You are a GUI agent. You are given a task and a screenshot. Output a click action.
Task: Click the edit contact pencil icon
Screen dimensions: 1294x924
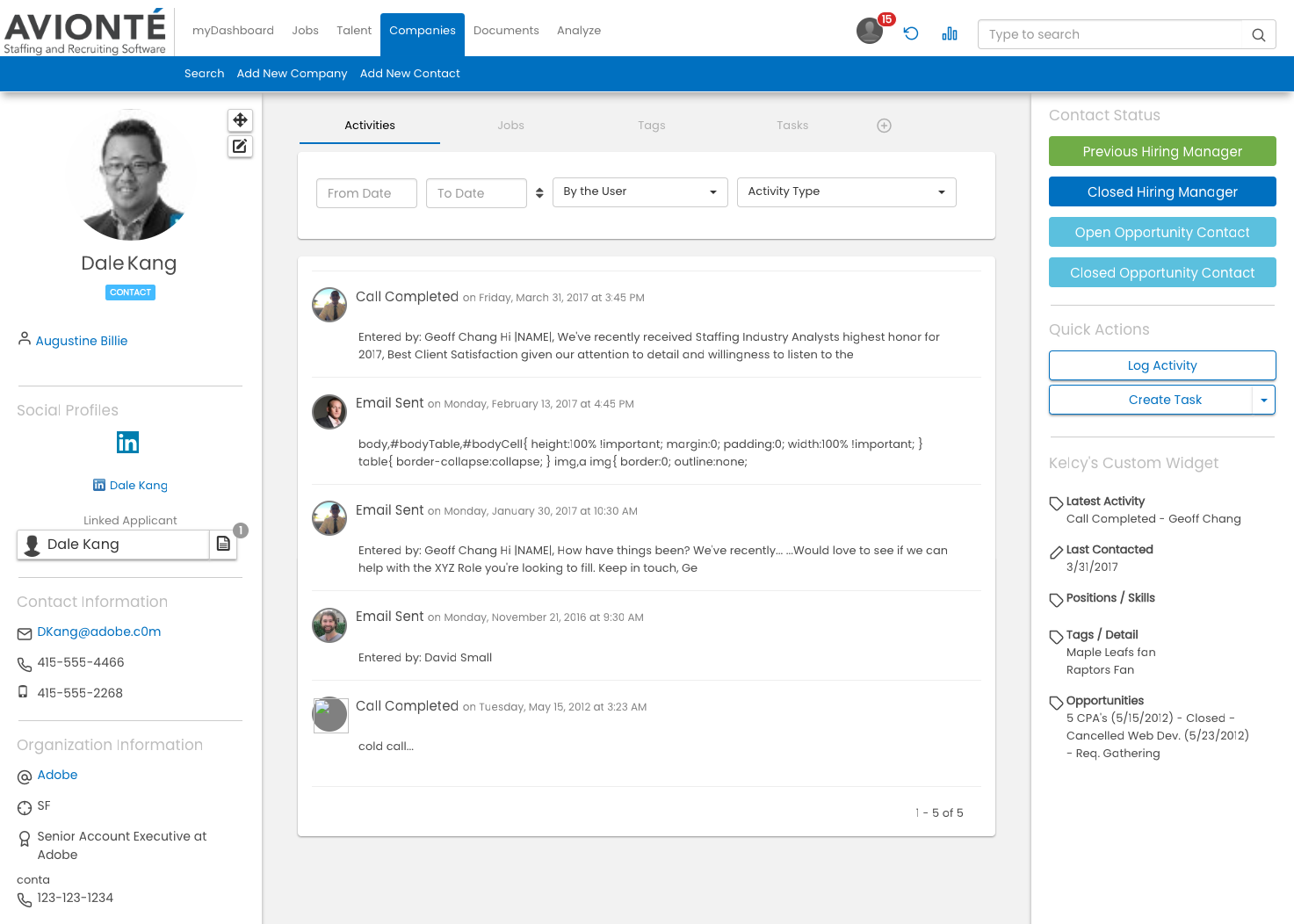[x=240, y=147]
